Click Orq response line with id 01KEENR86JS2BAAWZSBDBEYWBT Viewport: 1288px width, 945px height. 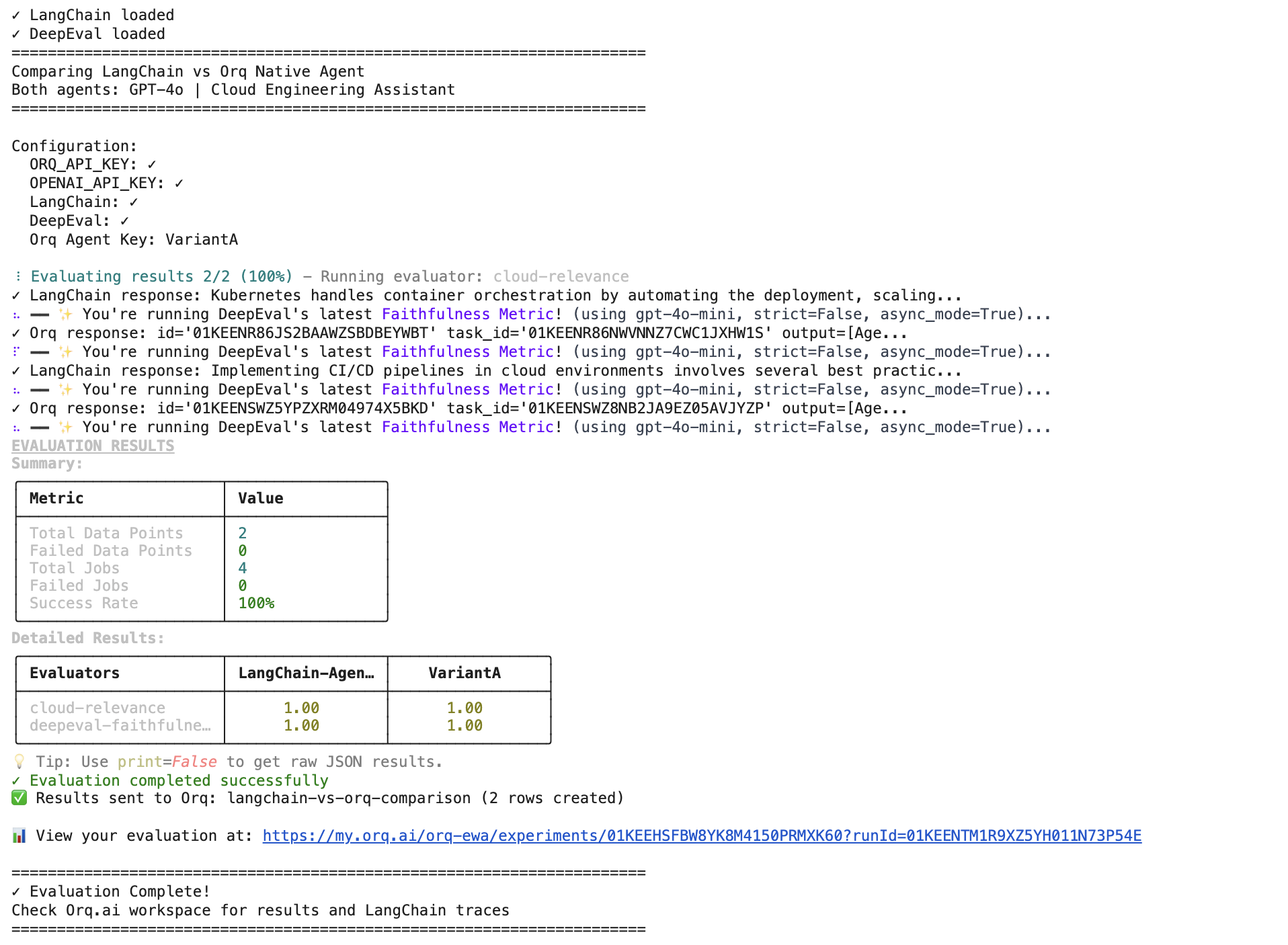460,333
